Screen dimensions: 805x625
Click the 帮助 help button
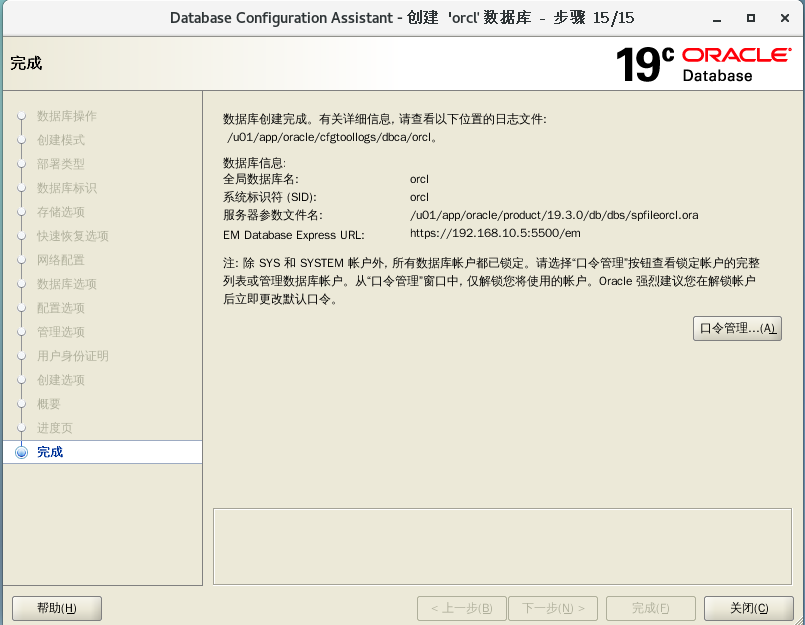(x=56, y=607)
